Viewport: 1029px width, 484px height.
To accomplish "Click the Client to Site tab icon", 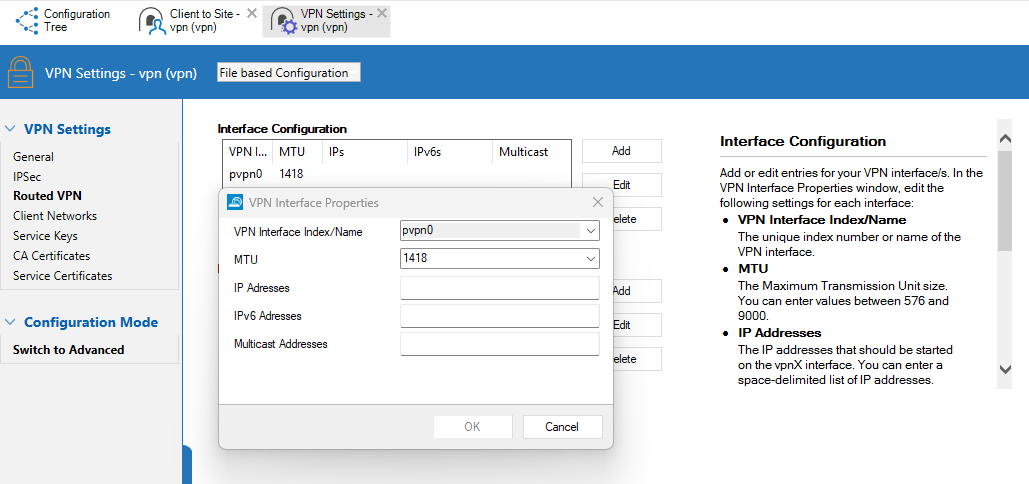I will coord(152,21).
